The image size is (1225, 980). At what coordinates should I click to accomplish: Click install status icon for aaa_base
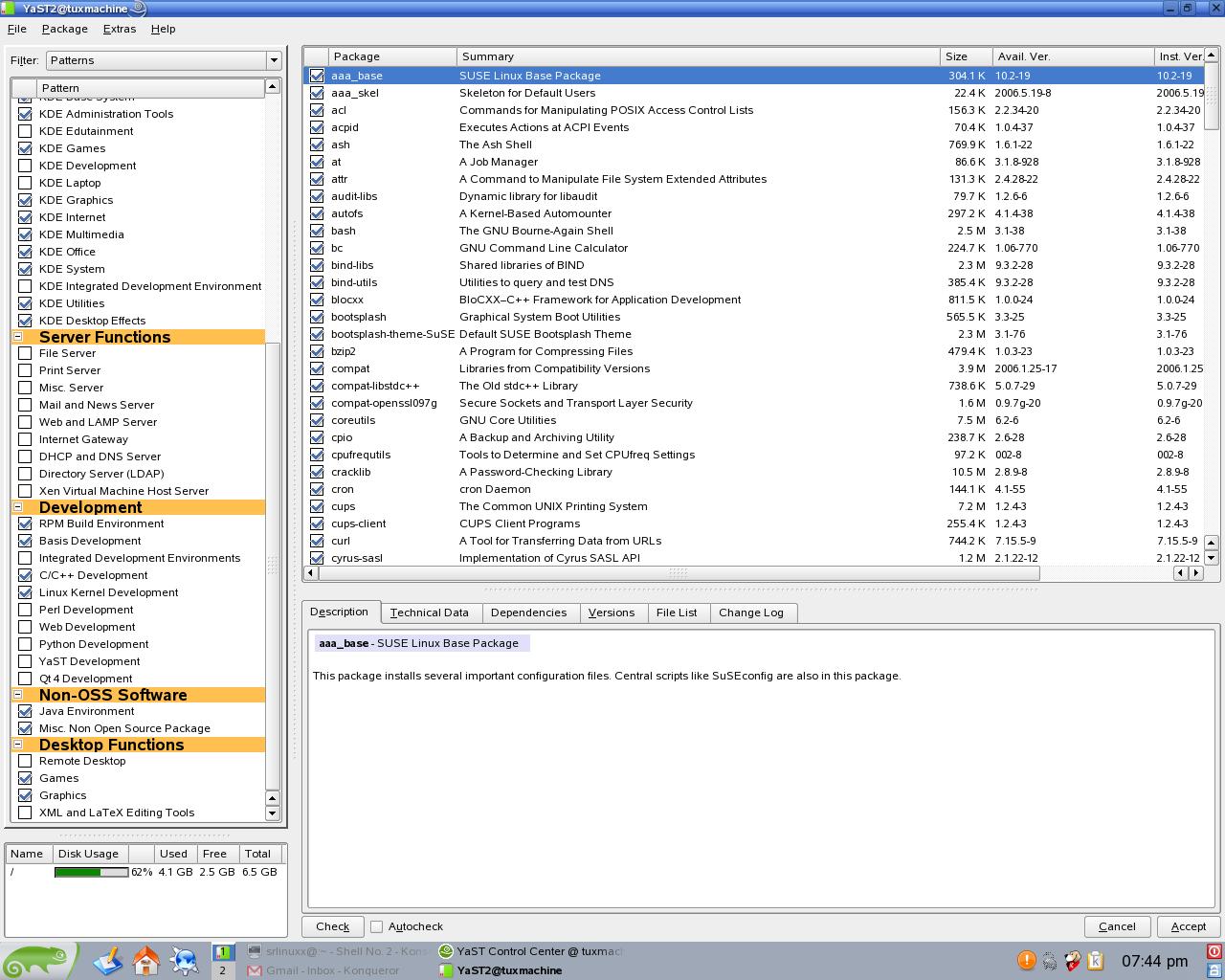[317, 76]
